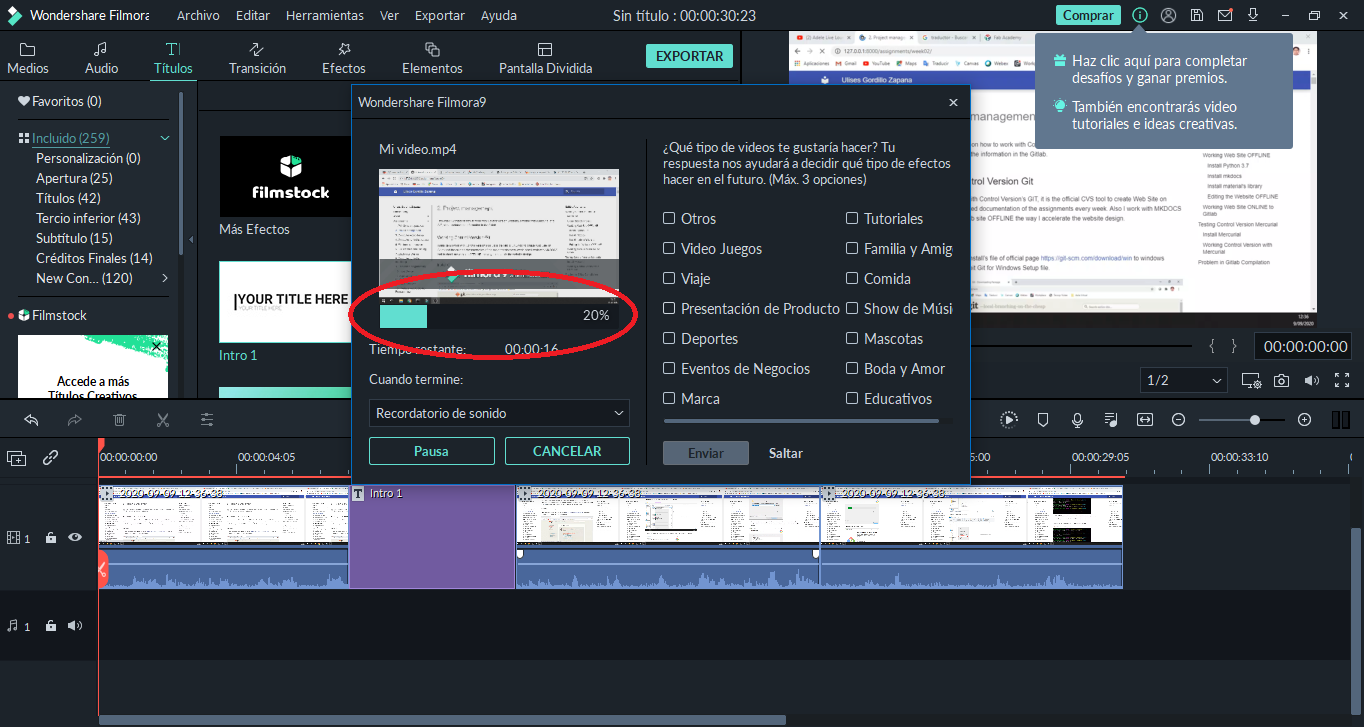
Task: Switch to the Transición tab
Action: 257,58
